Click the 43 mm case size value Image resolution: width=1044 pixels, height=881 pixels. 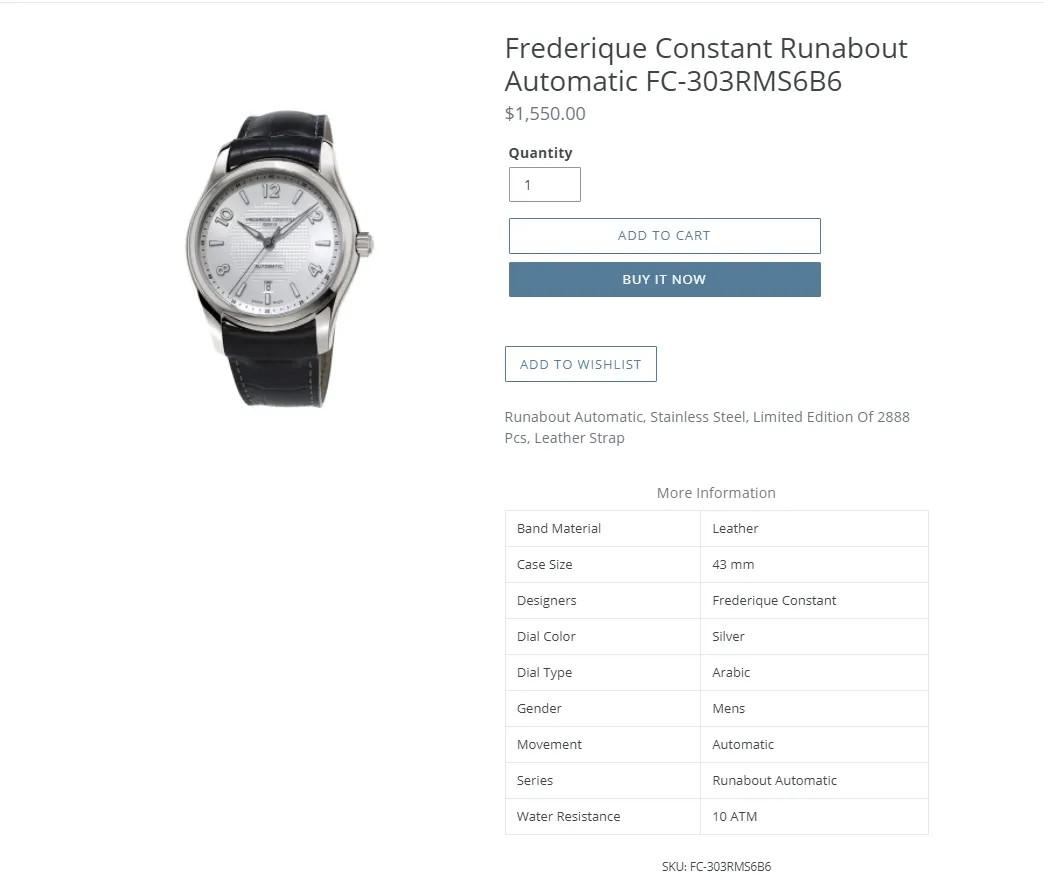tap(733, 565)
